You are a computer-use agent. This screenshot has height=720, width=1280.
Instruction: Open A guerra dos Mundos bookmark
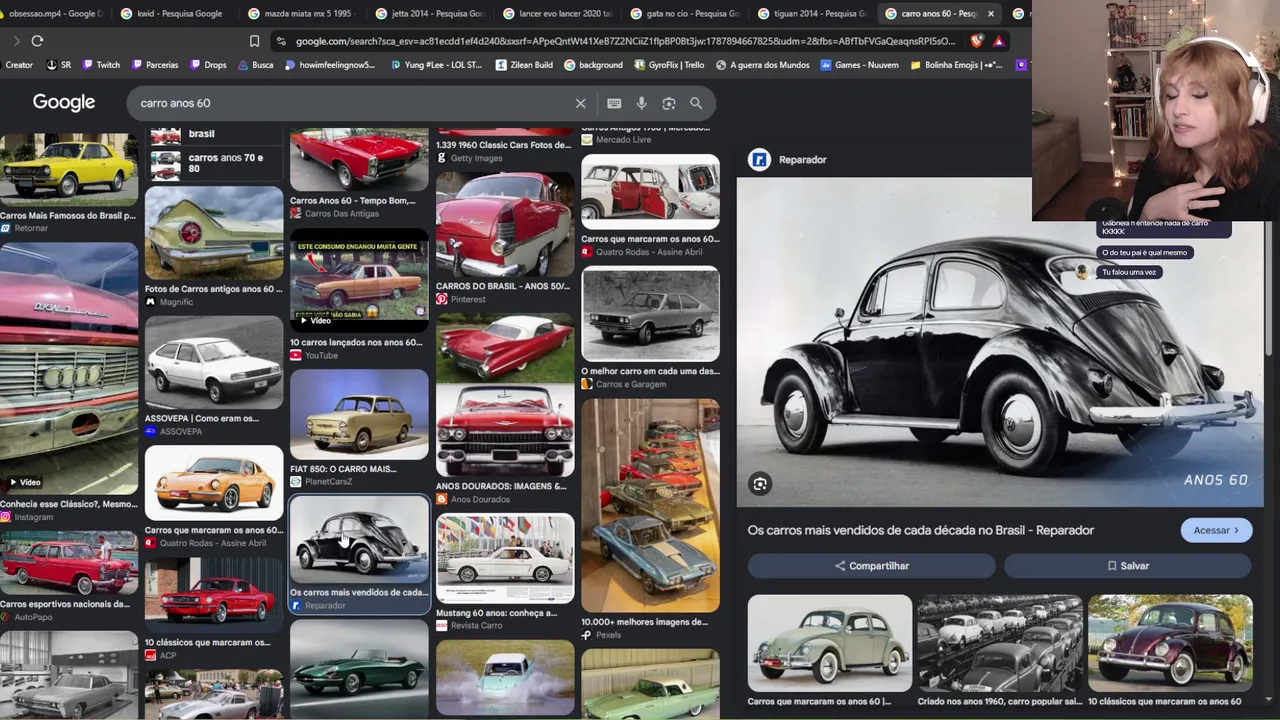point(762,65)
